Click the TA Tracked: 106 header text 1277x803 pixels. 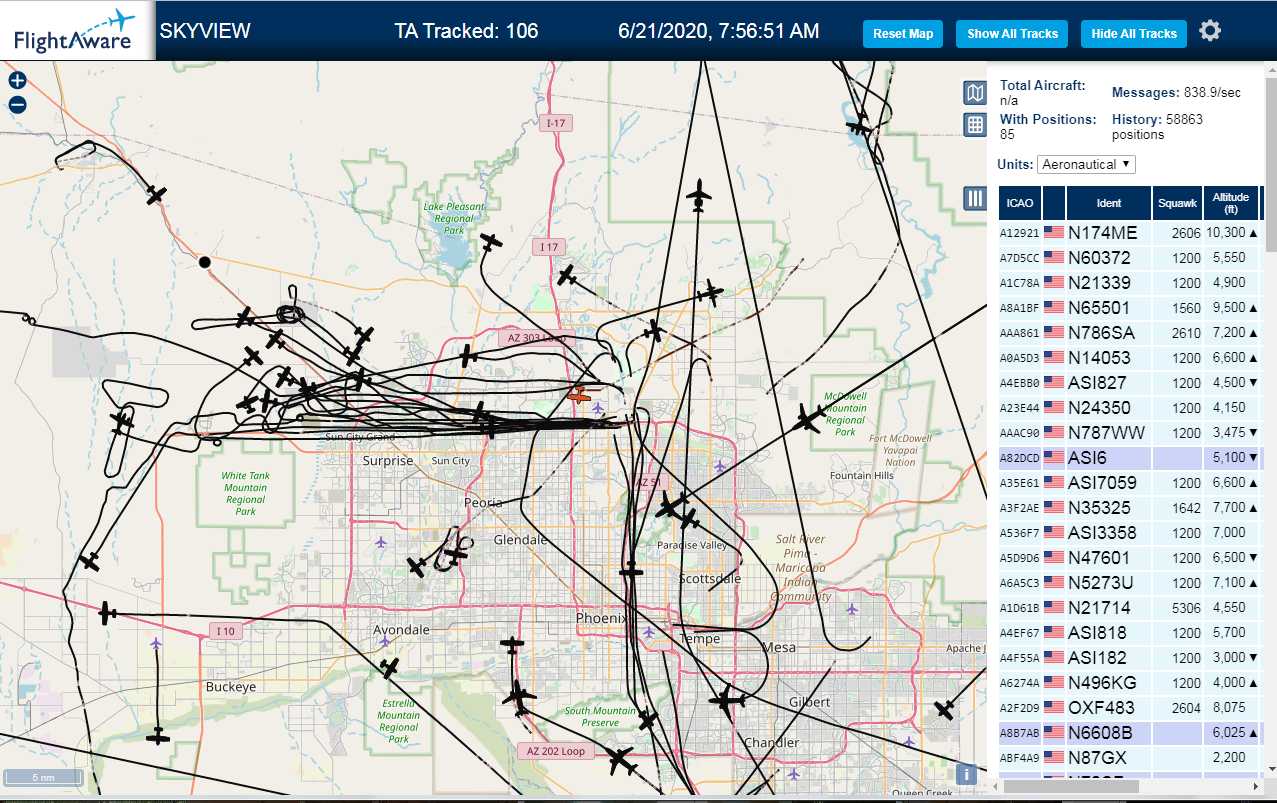click(x=466, y=31)
